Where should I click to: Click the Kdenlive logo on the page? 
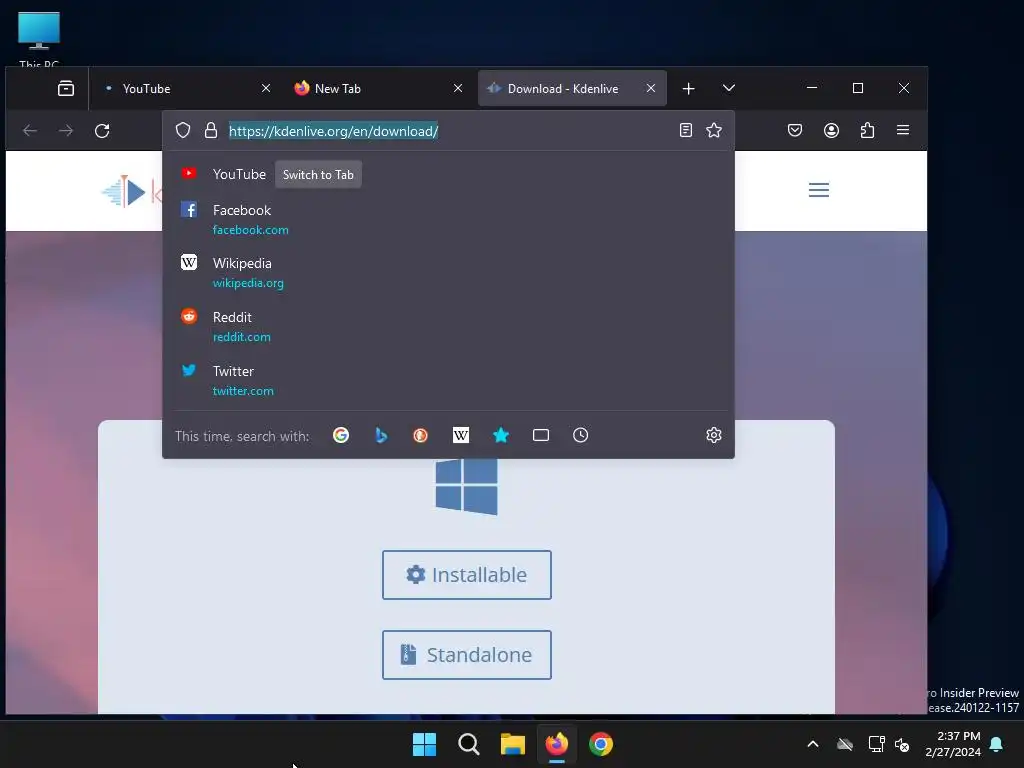click(x=131, y=191)
